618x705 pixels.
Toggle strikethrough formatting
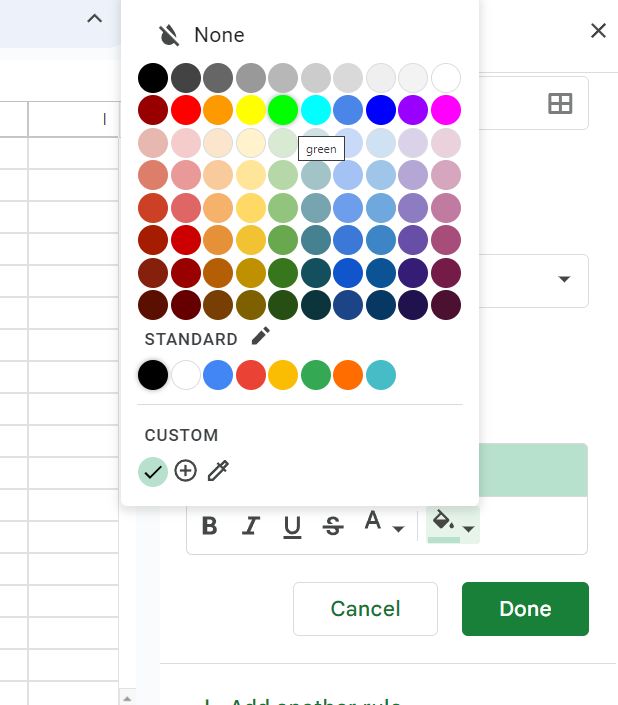(333, 525)
